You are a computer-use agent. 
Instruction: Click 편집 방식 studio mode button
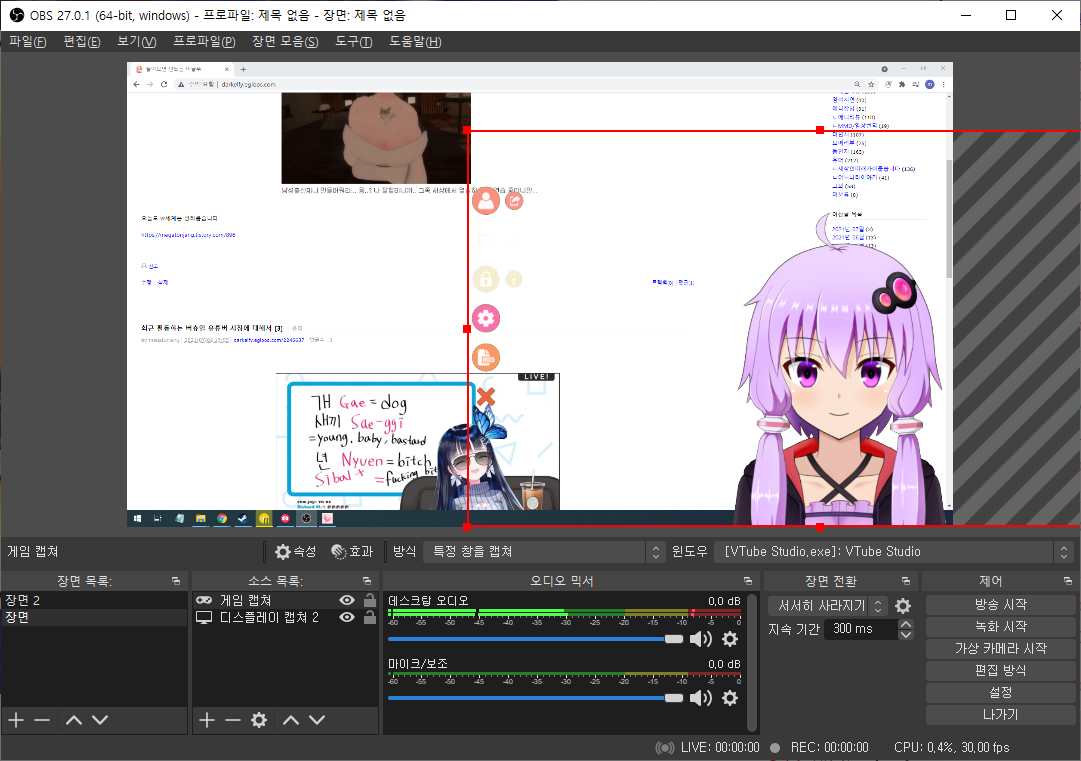(x=1000, y=671)
